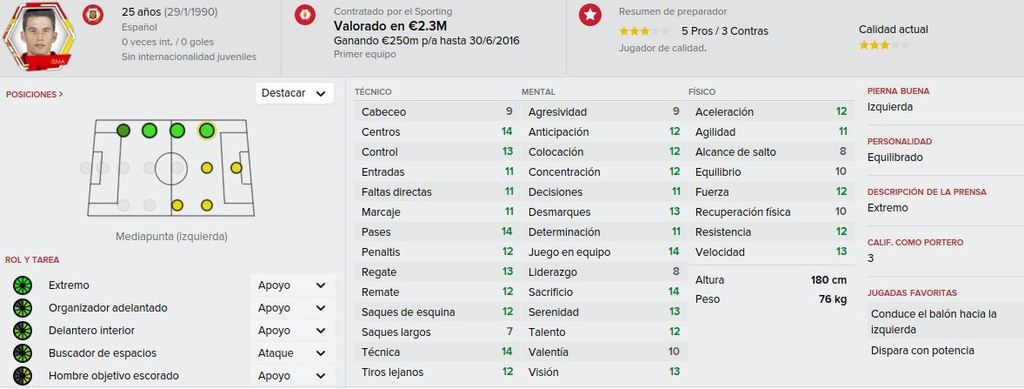Viewport: 1024px width, 389px height.
Task: Select the Hombre objetivo escorado role icon
Action: click(x=22, y=376)
